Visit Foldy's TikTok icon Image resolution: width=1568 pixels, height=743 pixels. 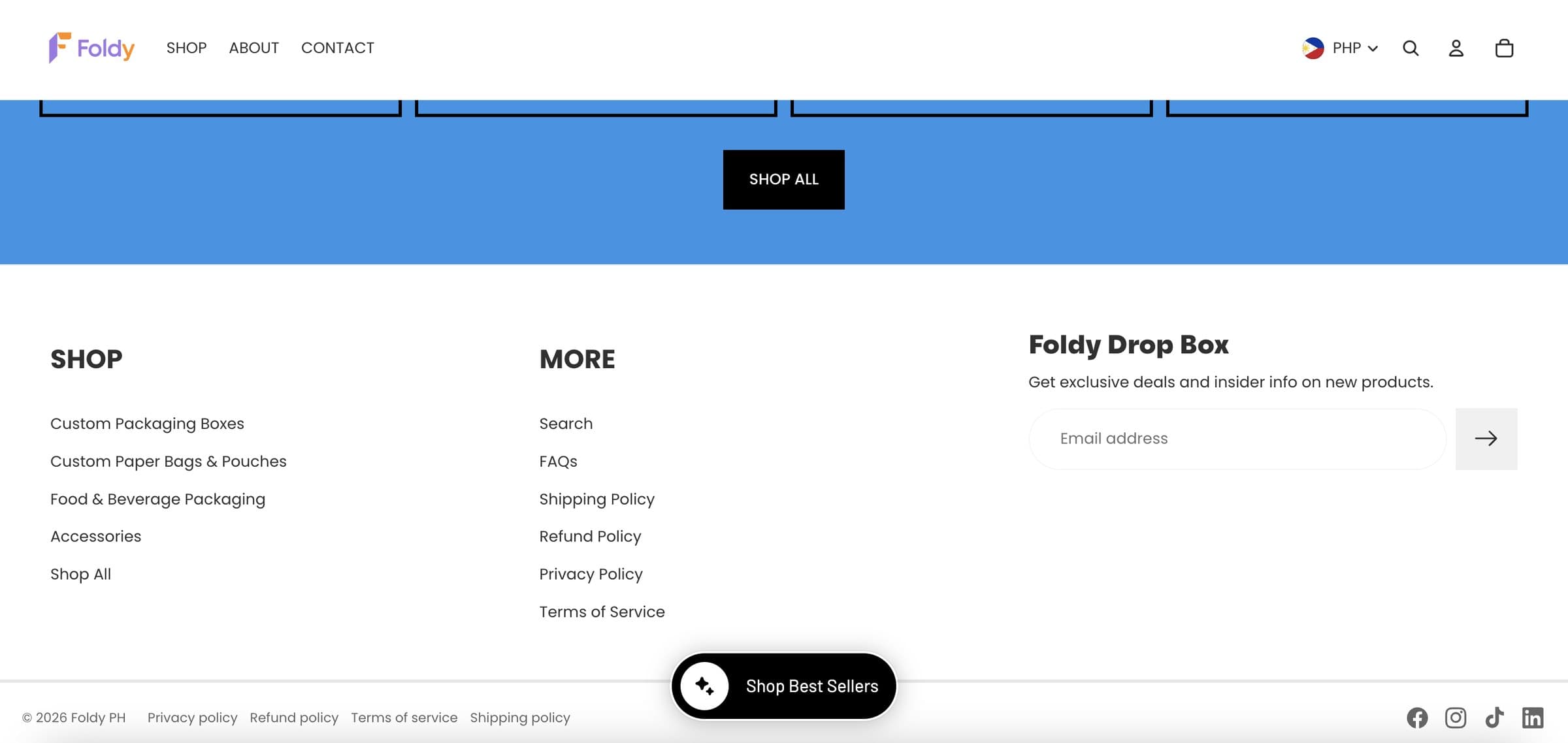[x=1494, y=718]
